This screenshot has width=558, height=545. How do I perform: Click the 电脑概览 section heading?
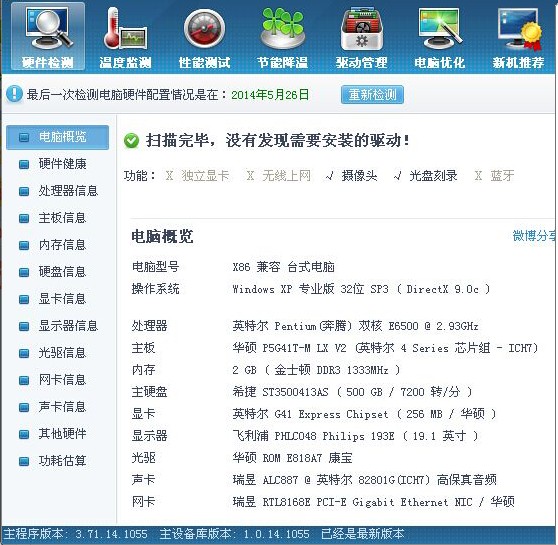162,236
